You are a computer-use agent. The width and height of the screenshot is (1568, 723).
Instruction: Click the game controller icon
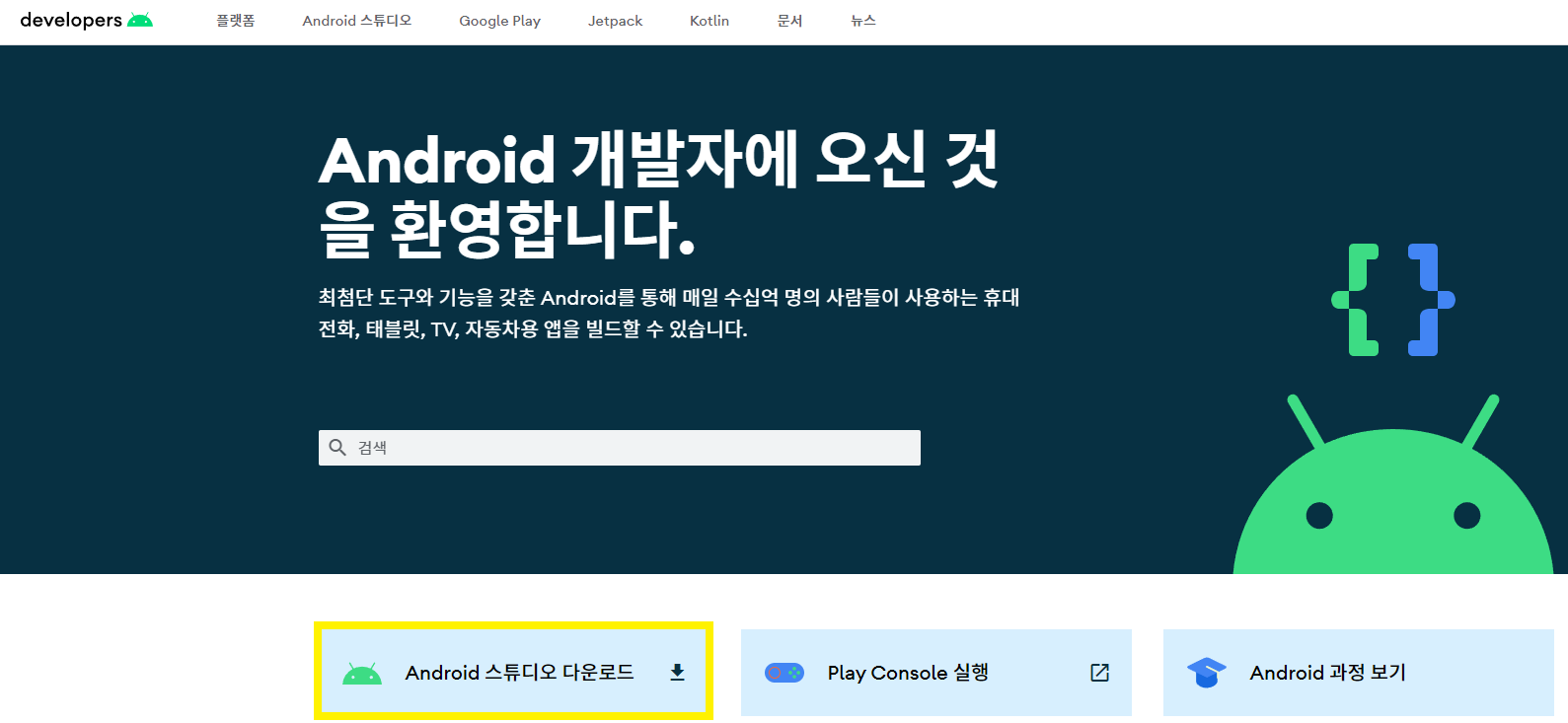tap(784, 673)
